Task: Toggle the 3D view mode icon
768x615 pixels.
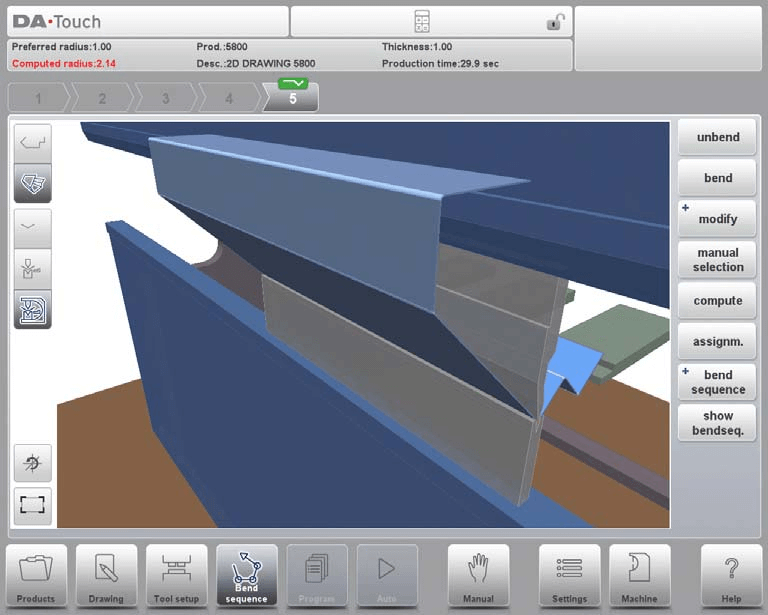Action: [33, 184]
